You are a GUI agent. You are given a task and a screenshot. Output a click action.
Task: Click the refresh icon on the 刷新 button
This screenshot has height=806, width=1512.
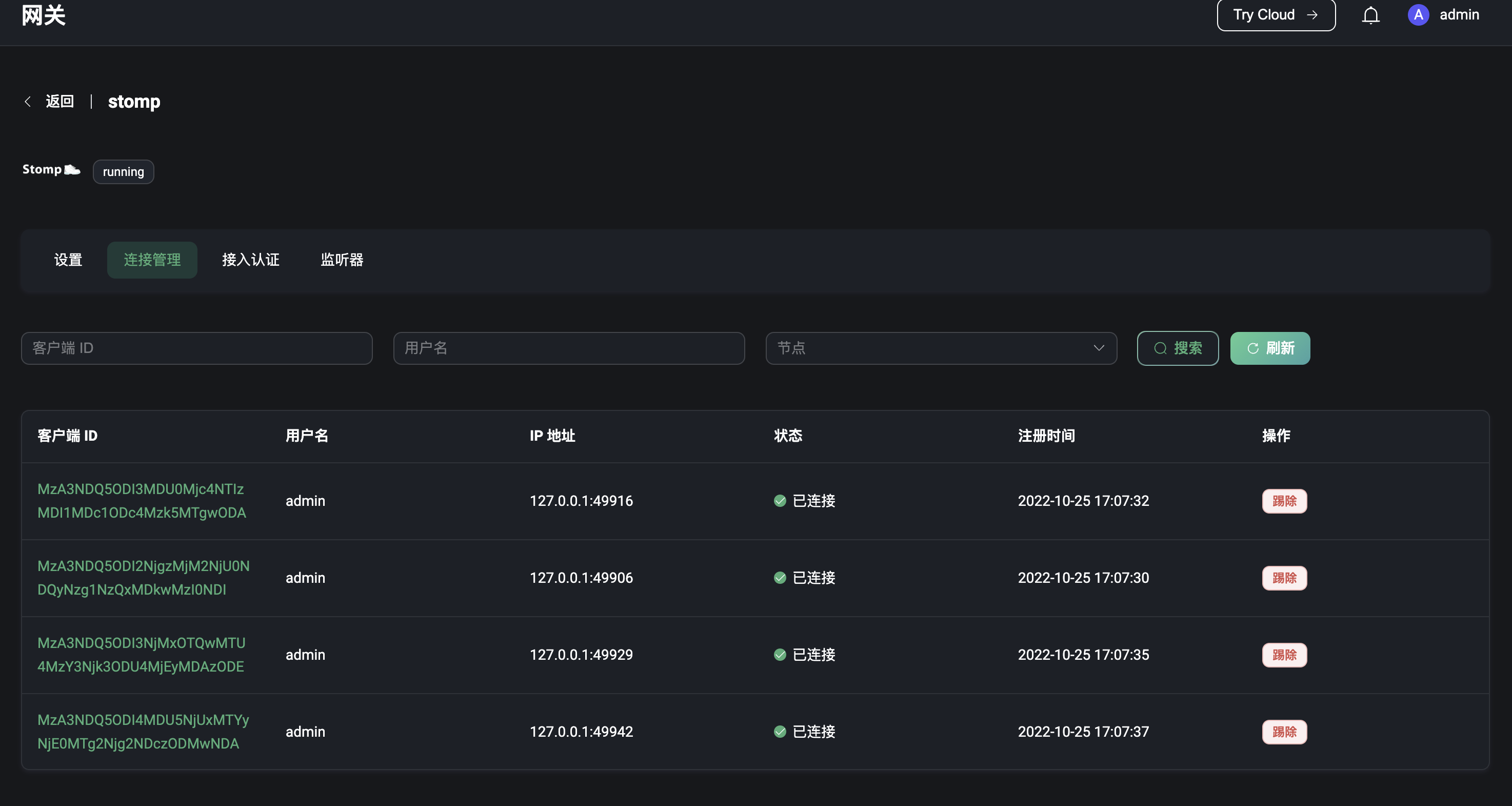coord(1252,348)
